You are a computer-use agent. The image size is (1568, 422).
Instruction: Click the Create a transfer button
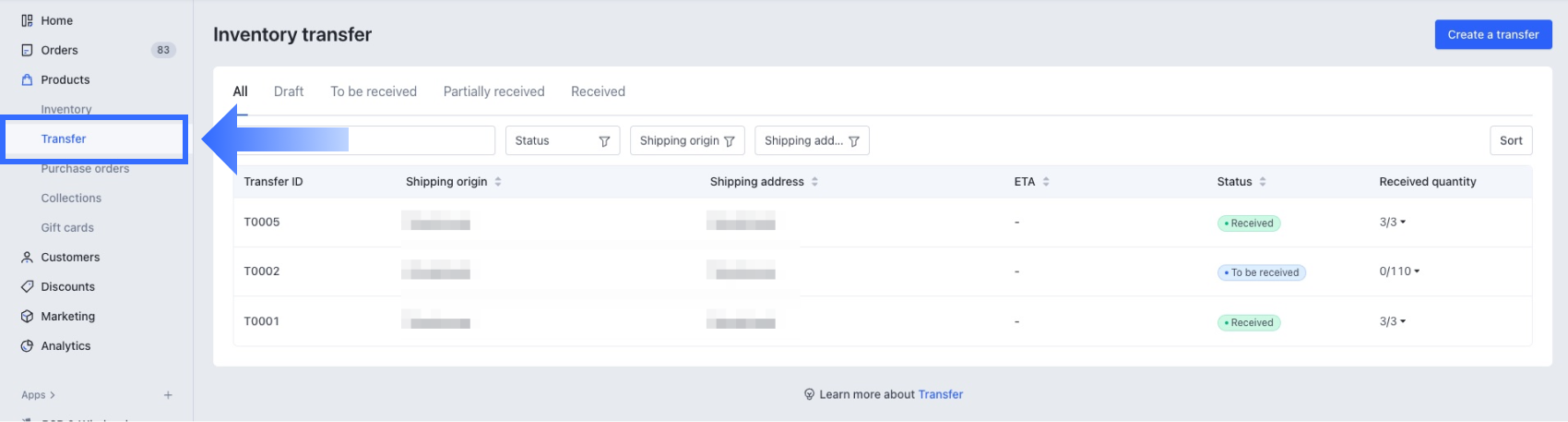point(1492,34)
